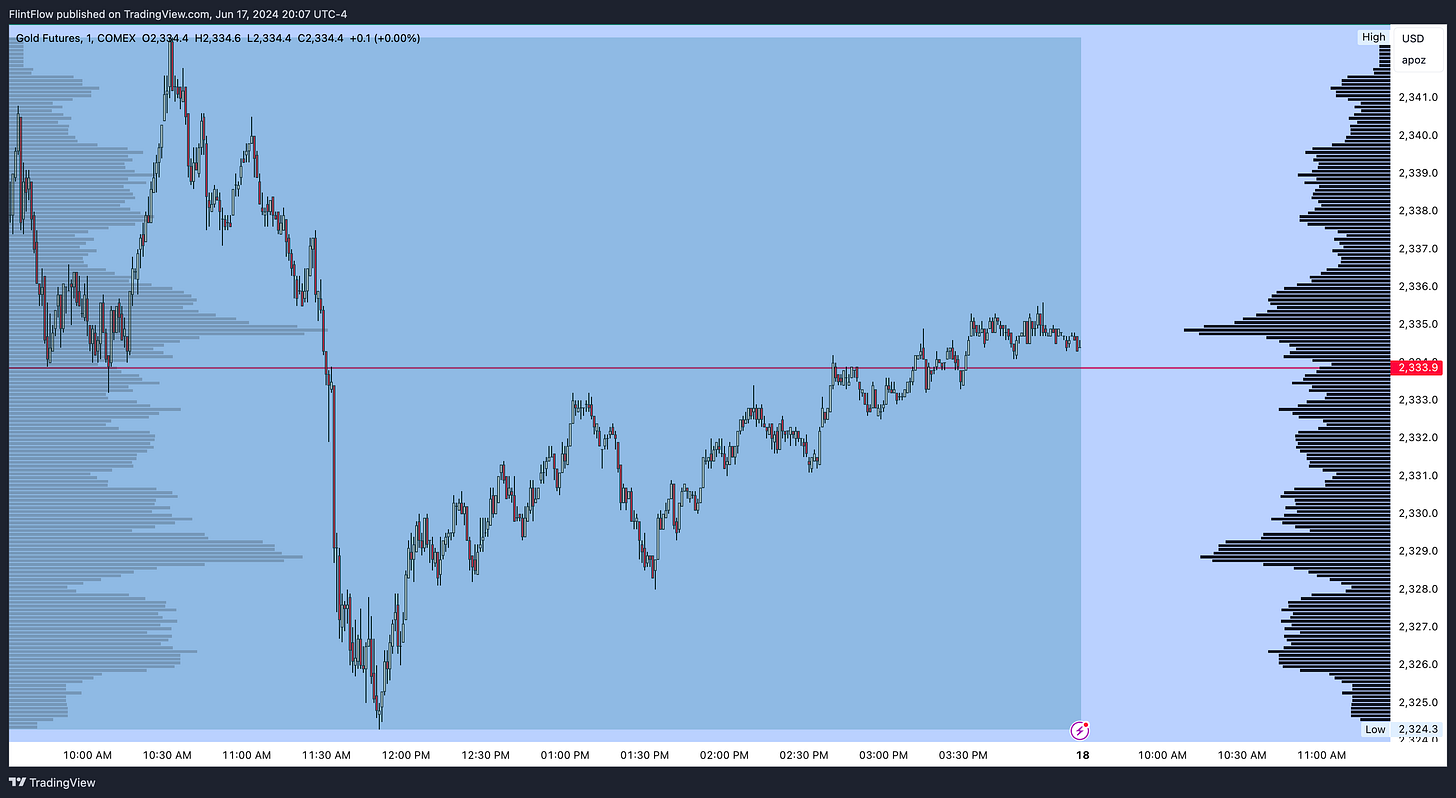
Task: Click the Low label on the price axis
Action: click(1376, 729)
